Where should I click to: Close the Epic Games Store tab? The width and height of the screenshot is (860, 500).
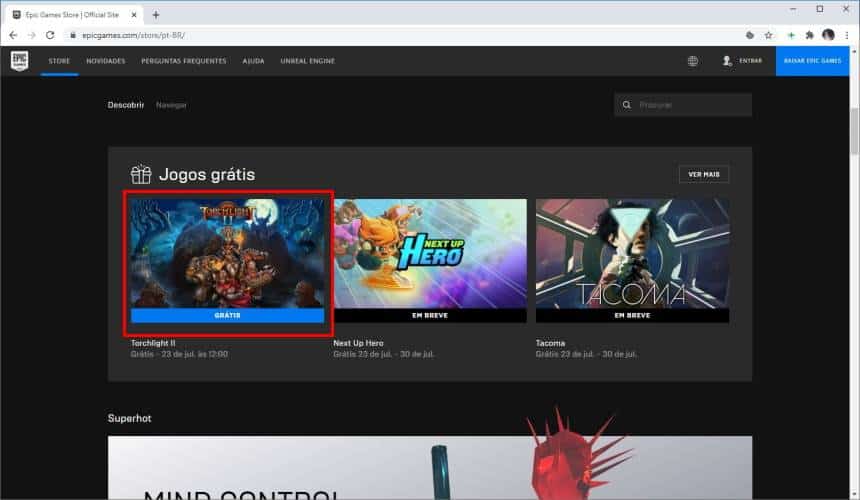point(134,15)
